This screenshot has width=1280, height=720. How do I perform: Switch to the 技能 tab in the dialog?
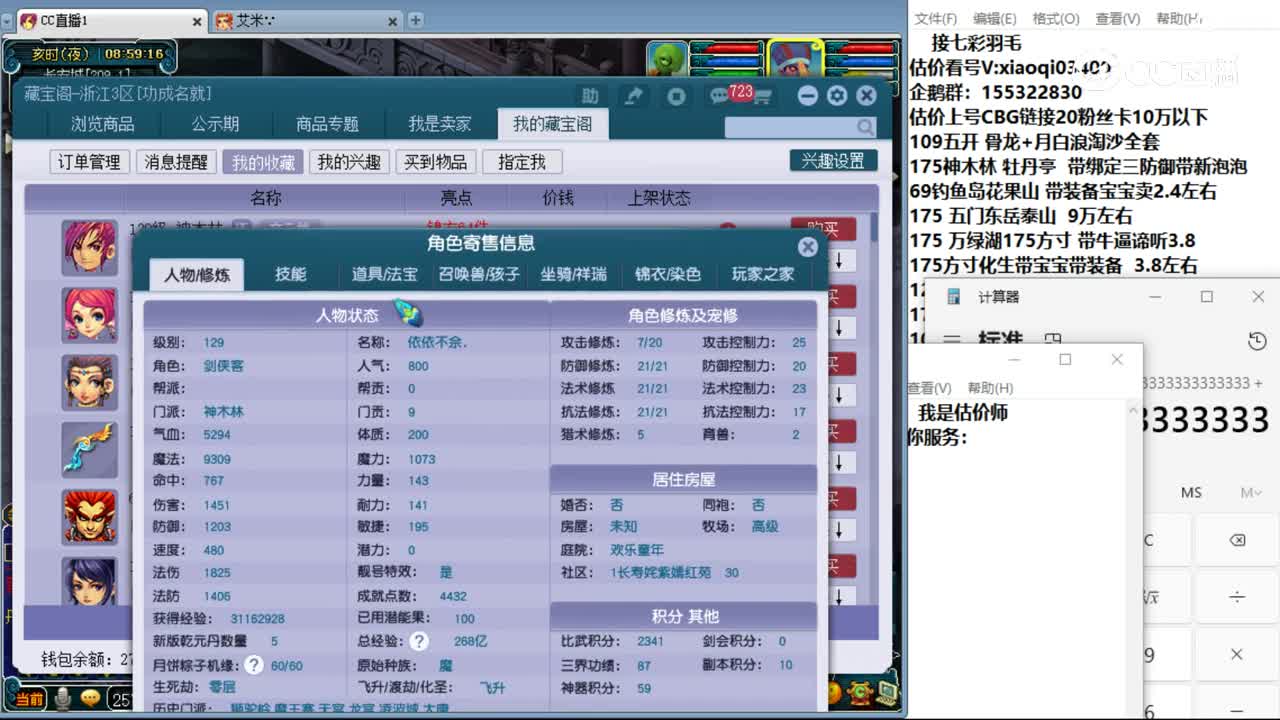pyautogui.click(x=291, y=275)
